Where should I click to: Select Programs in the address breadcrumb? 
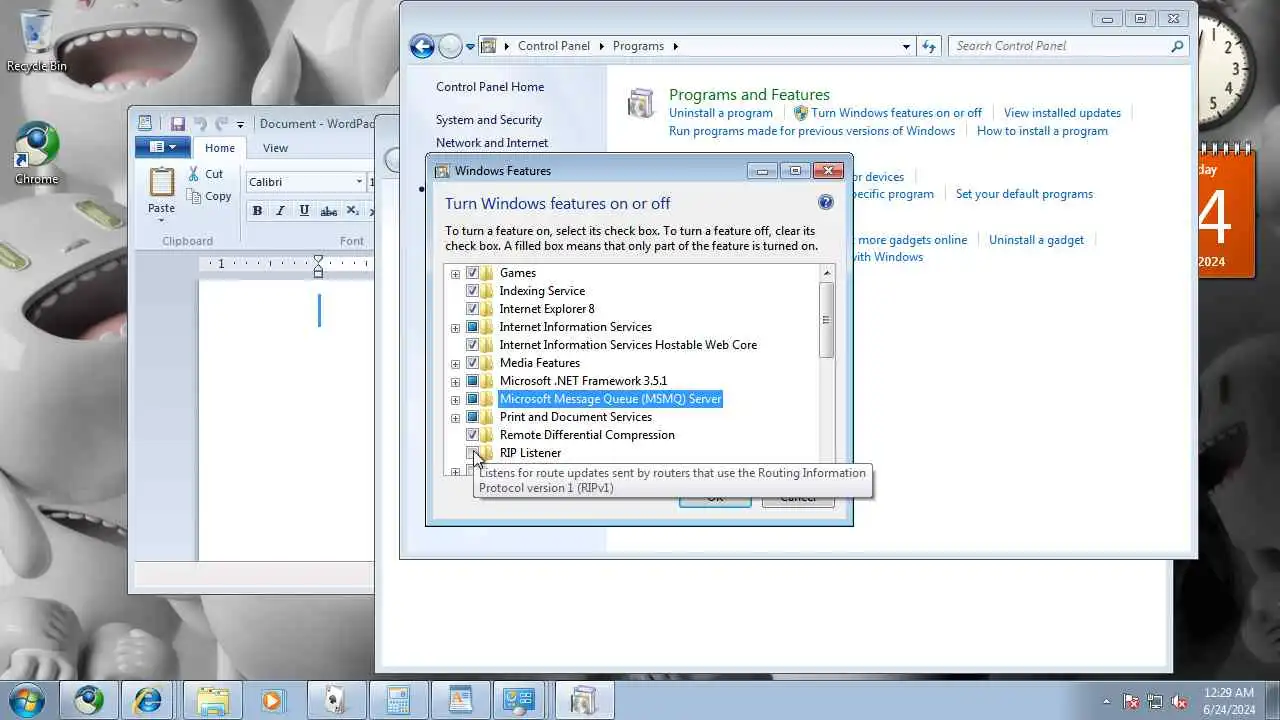pos(638,46)
